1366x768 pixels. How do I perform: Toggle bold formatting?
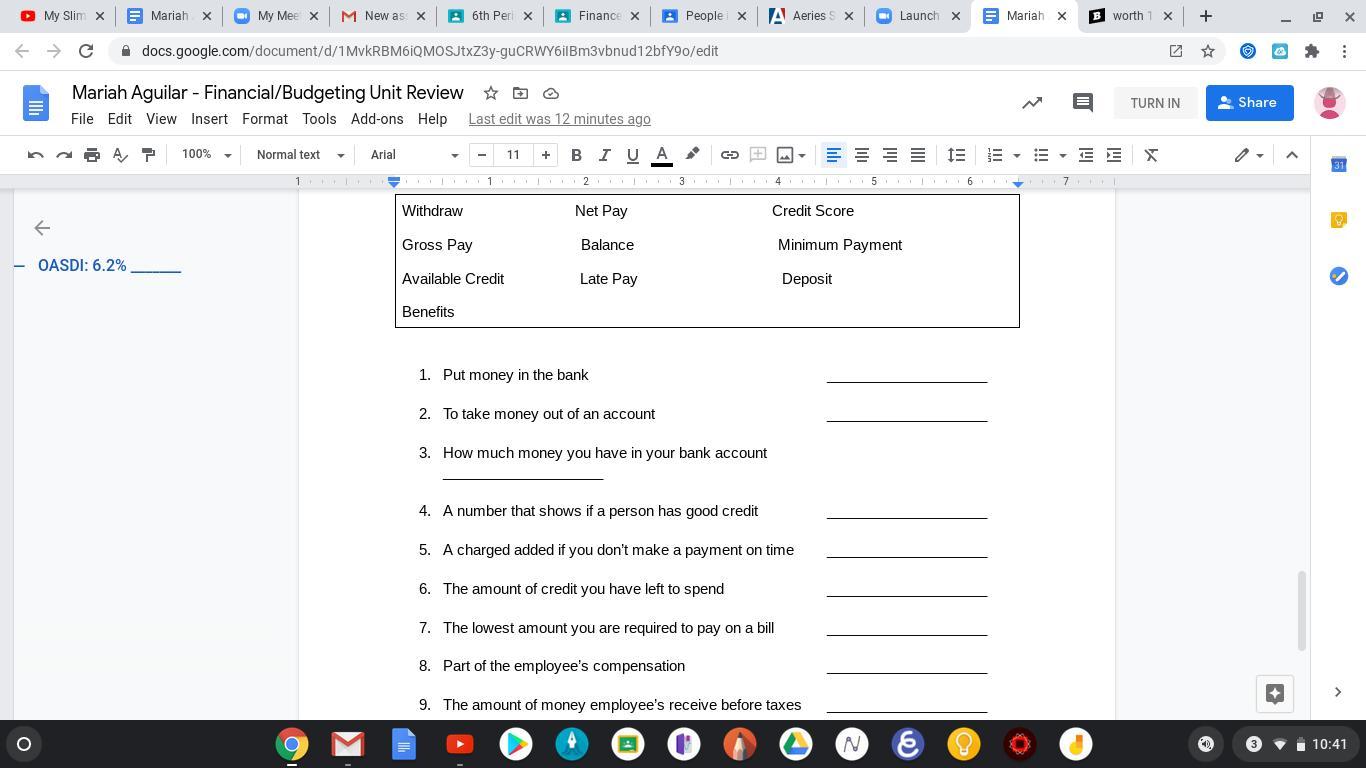click(x=576, y=155)
